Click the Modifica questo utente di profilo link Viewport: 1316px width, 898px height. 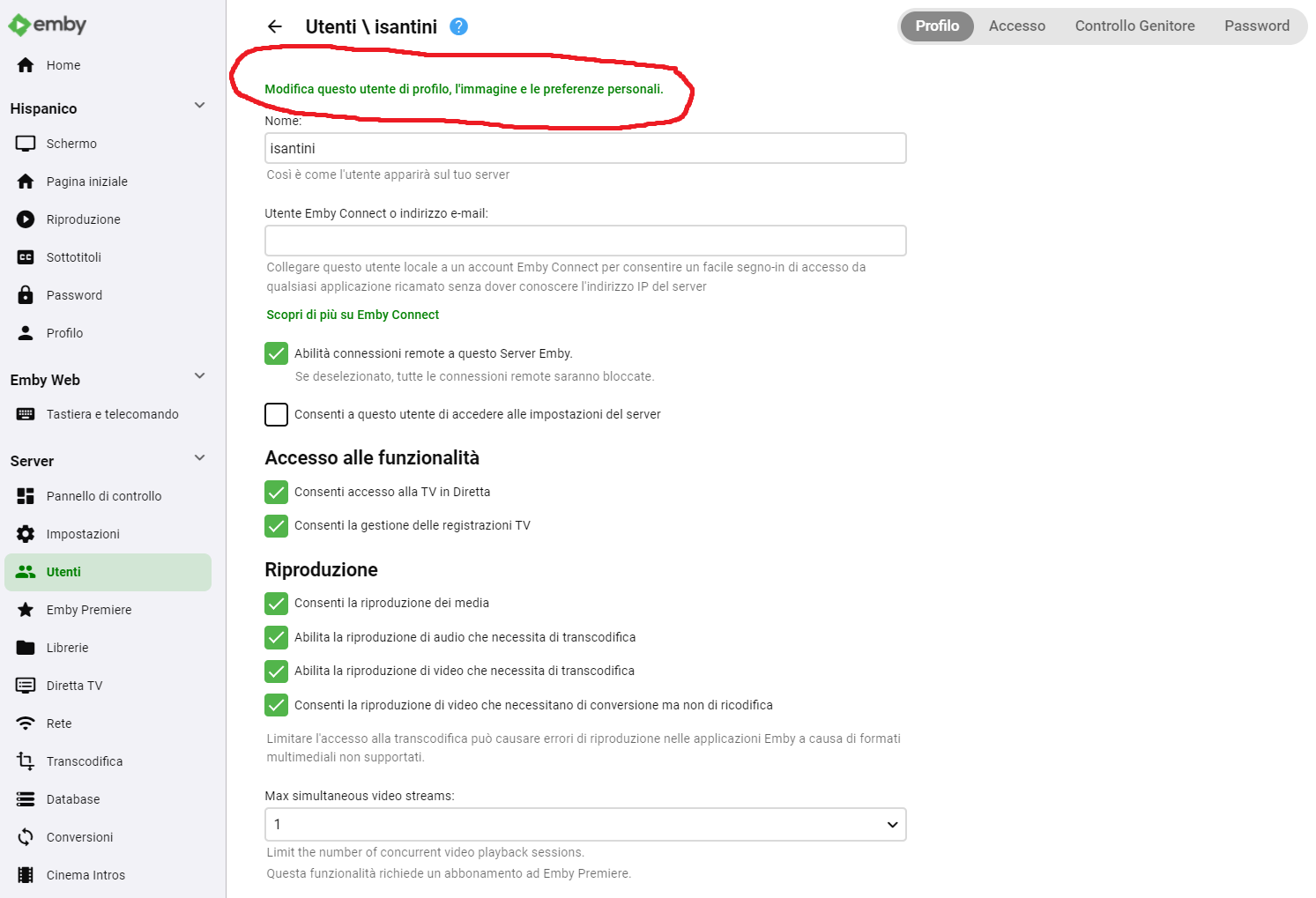click(x=464, y=89)
